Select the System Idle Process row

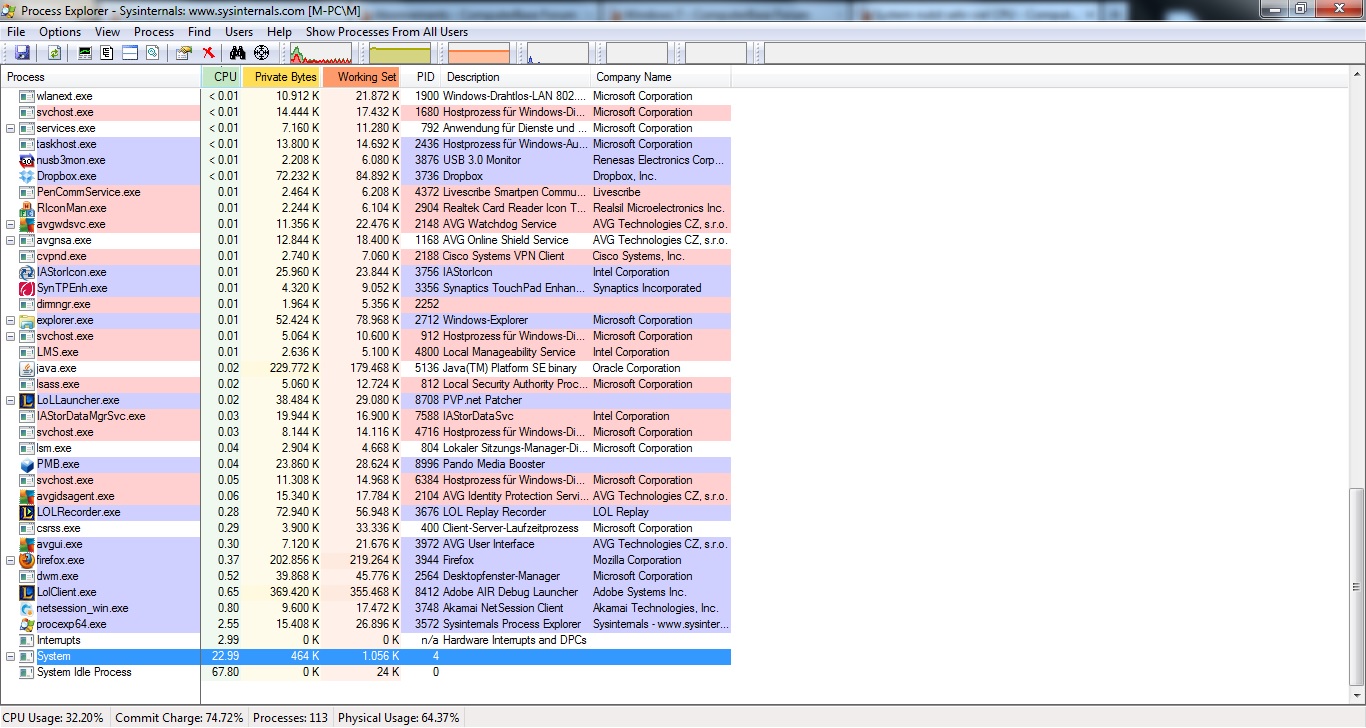pos(365,672)
